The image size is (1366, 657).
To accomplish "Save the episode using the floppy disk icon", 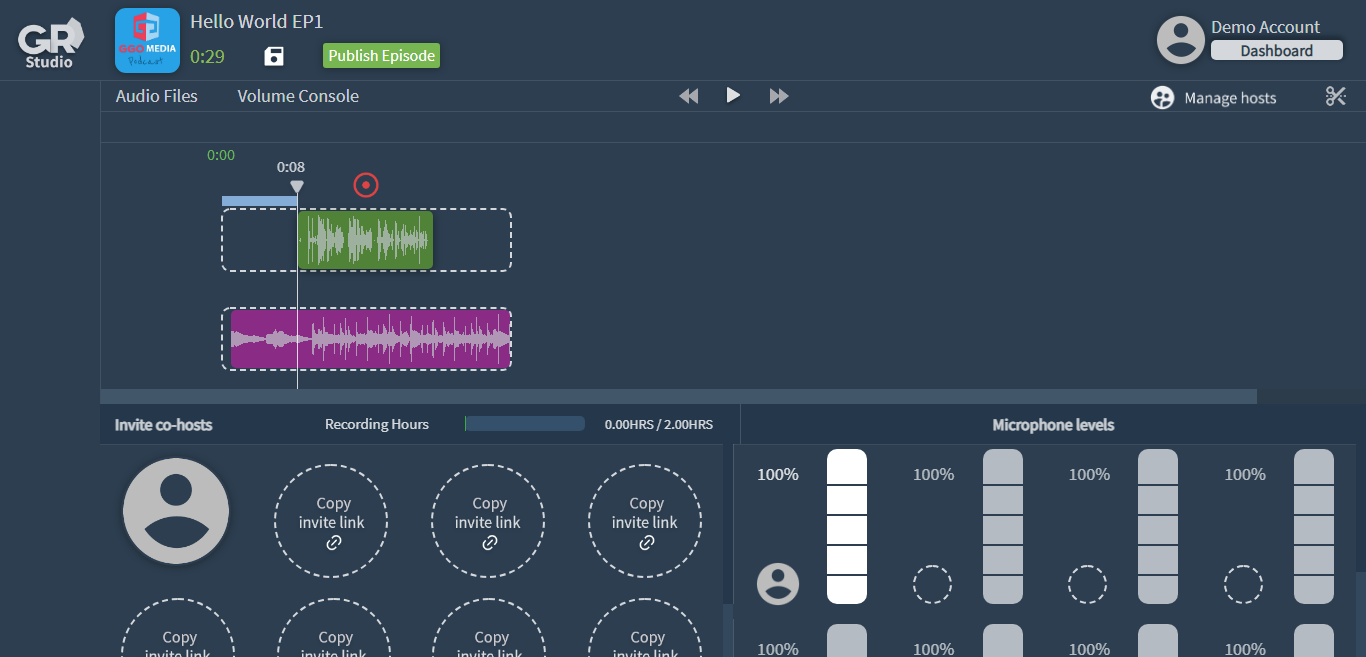I will [x=273, y=57].
